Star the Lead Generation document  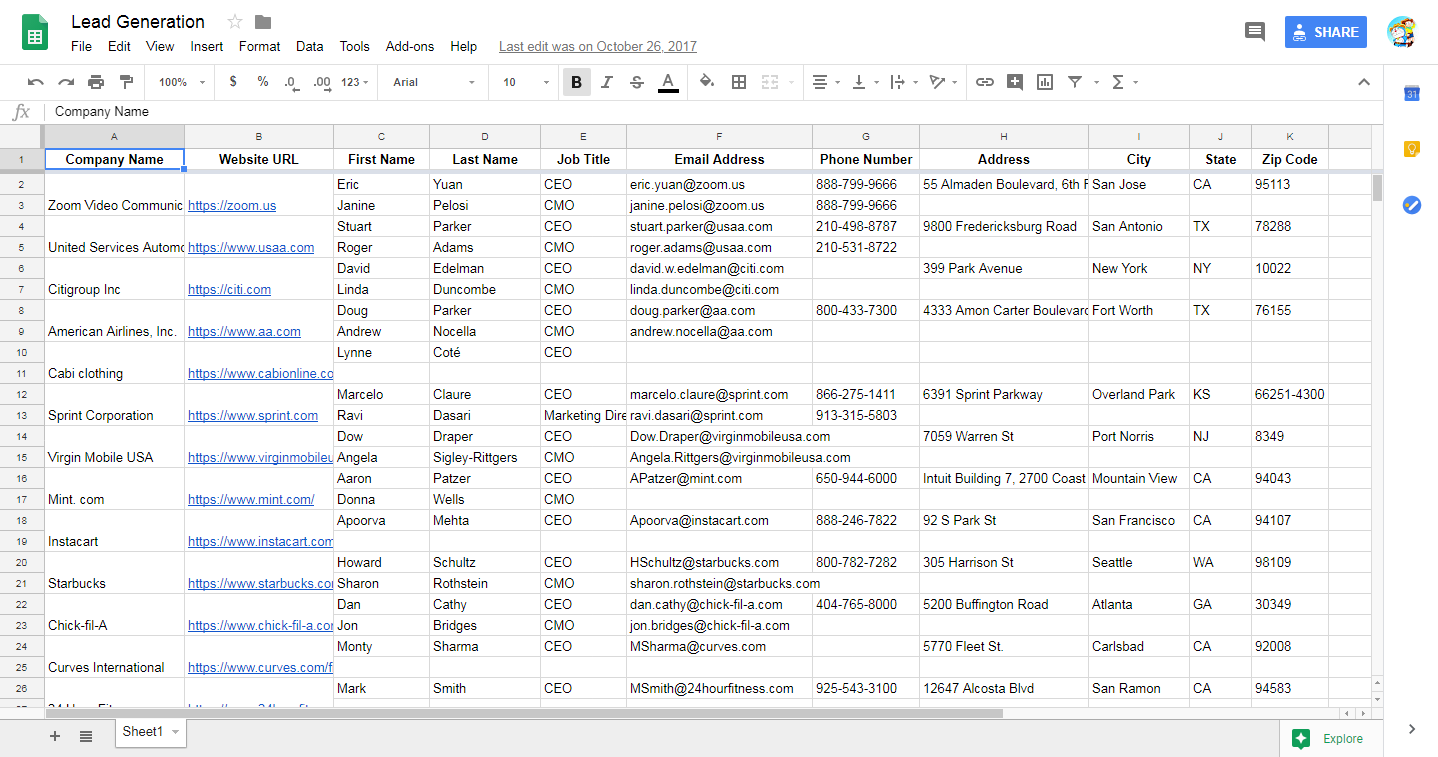point(235,22)
